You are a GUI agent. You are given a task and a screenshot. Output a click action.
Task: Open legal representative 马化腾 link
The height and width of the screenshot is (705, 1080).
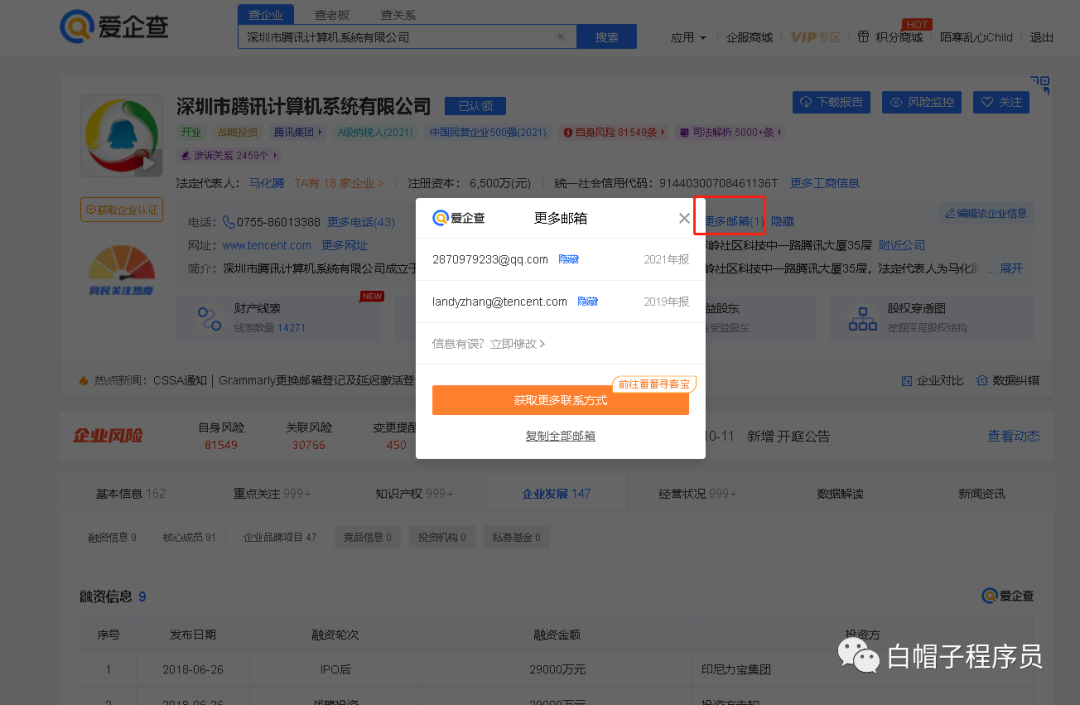pos(267,183)
